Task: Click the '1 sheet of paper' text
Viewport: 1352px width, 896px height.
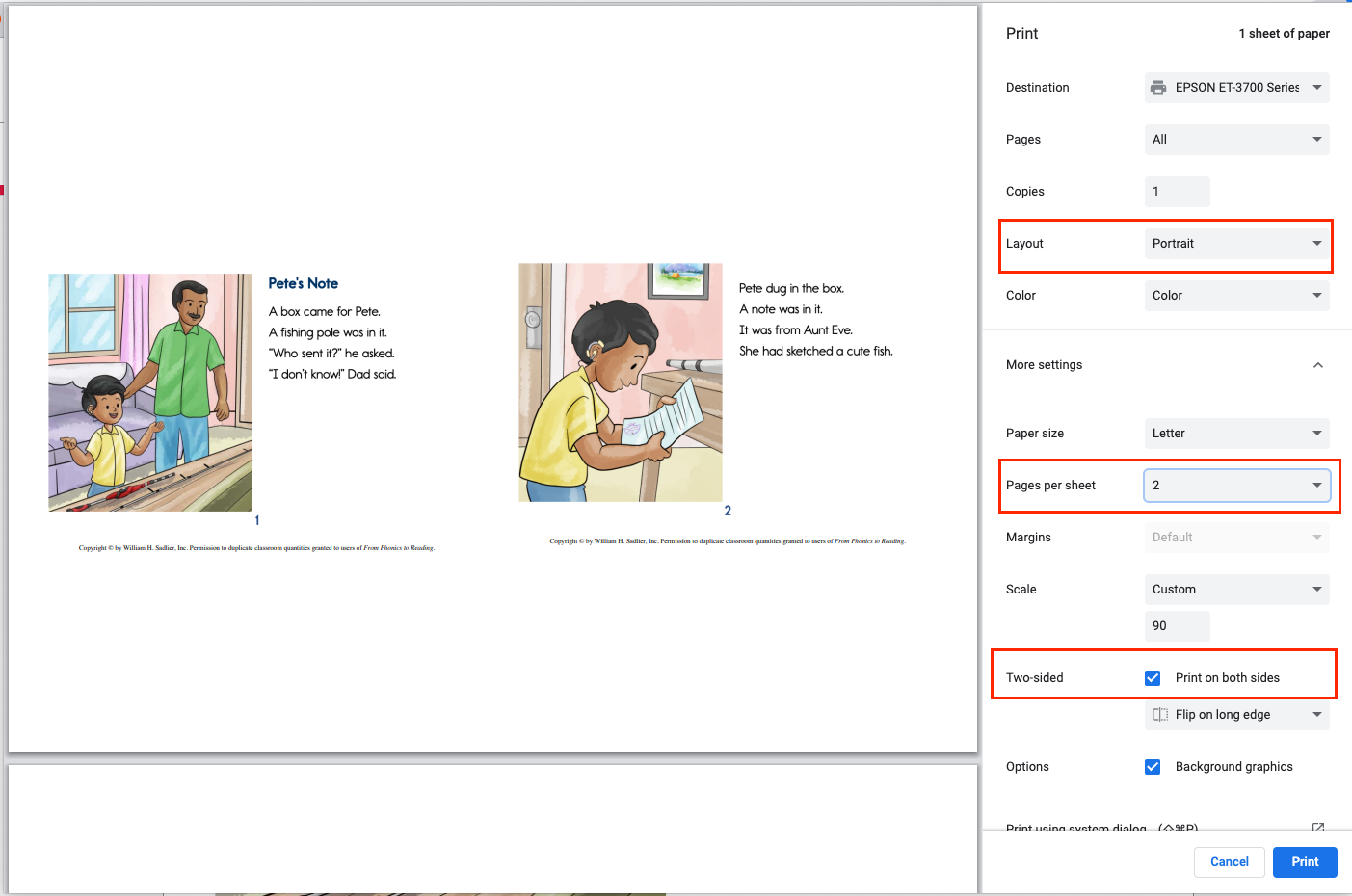Action: point(1284,34)
